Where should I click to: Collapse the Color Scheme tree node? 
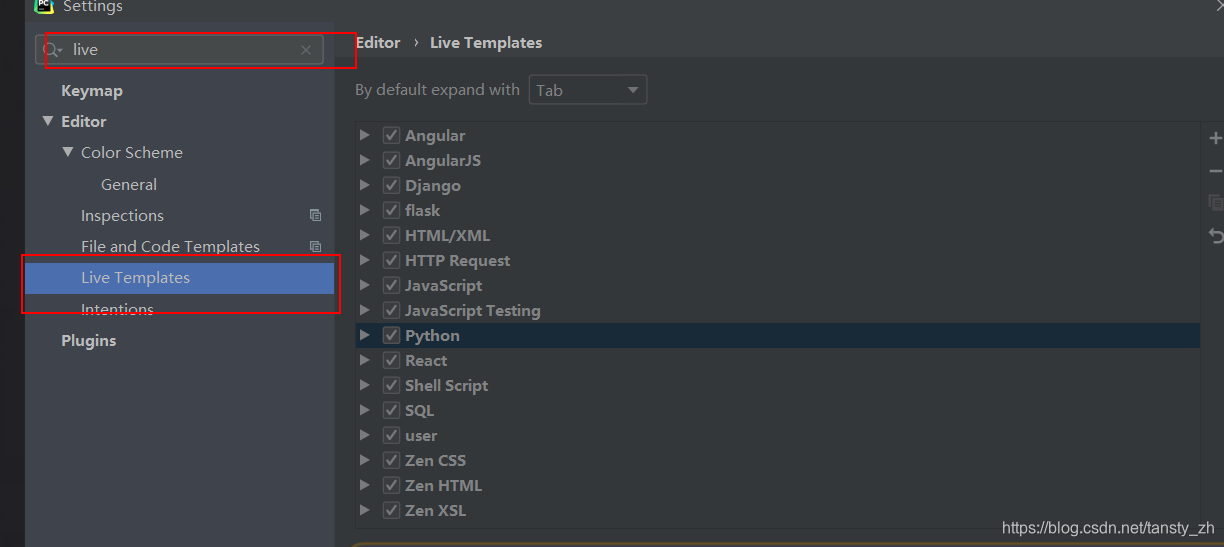tap(68, 152)
